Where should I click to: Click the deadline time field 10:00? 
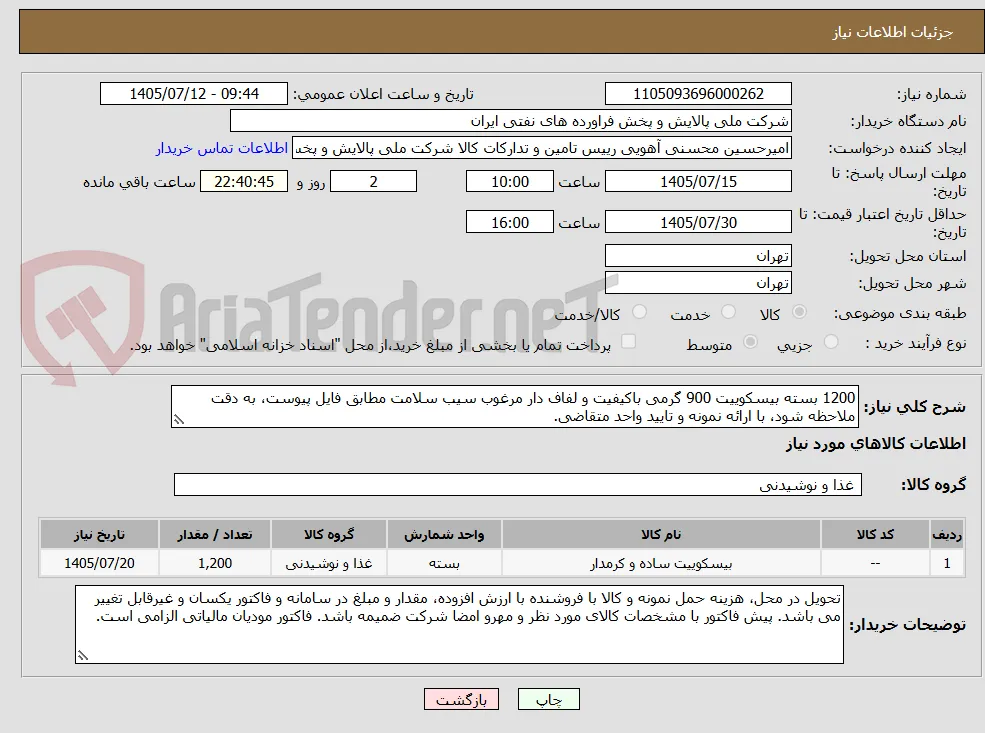click(509, 182)
